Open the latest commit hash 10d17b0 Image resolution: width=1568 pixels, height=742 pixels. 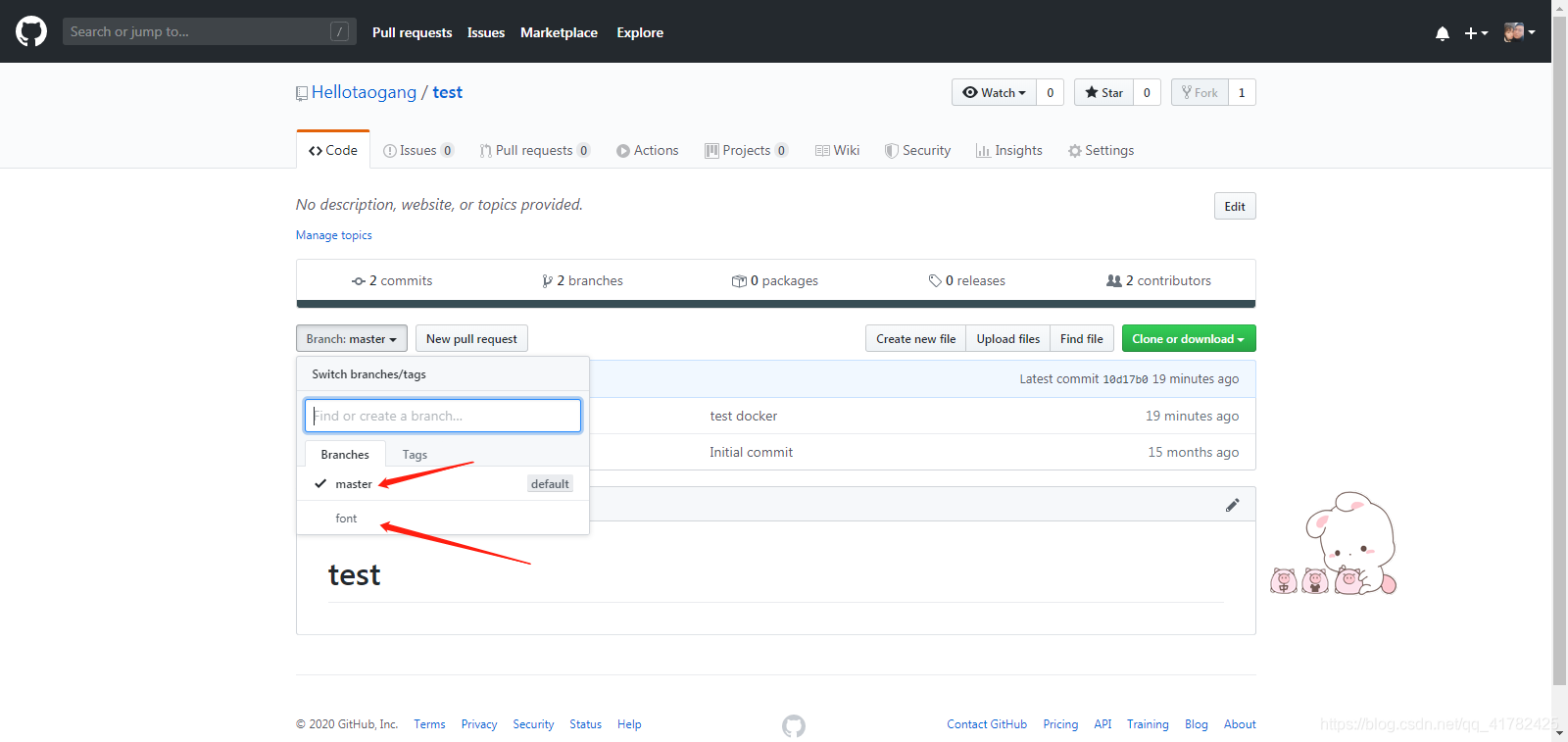[x=1125, y=379]
